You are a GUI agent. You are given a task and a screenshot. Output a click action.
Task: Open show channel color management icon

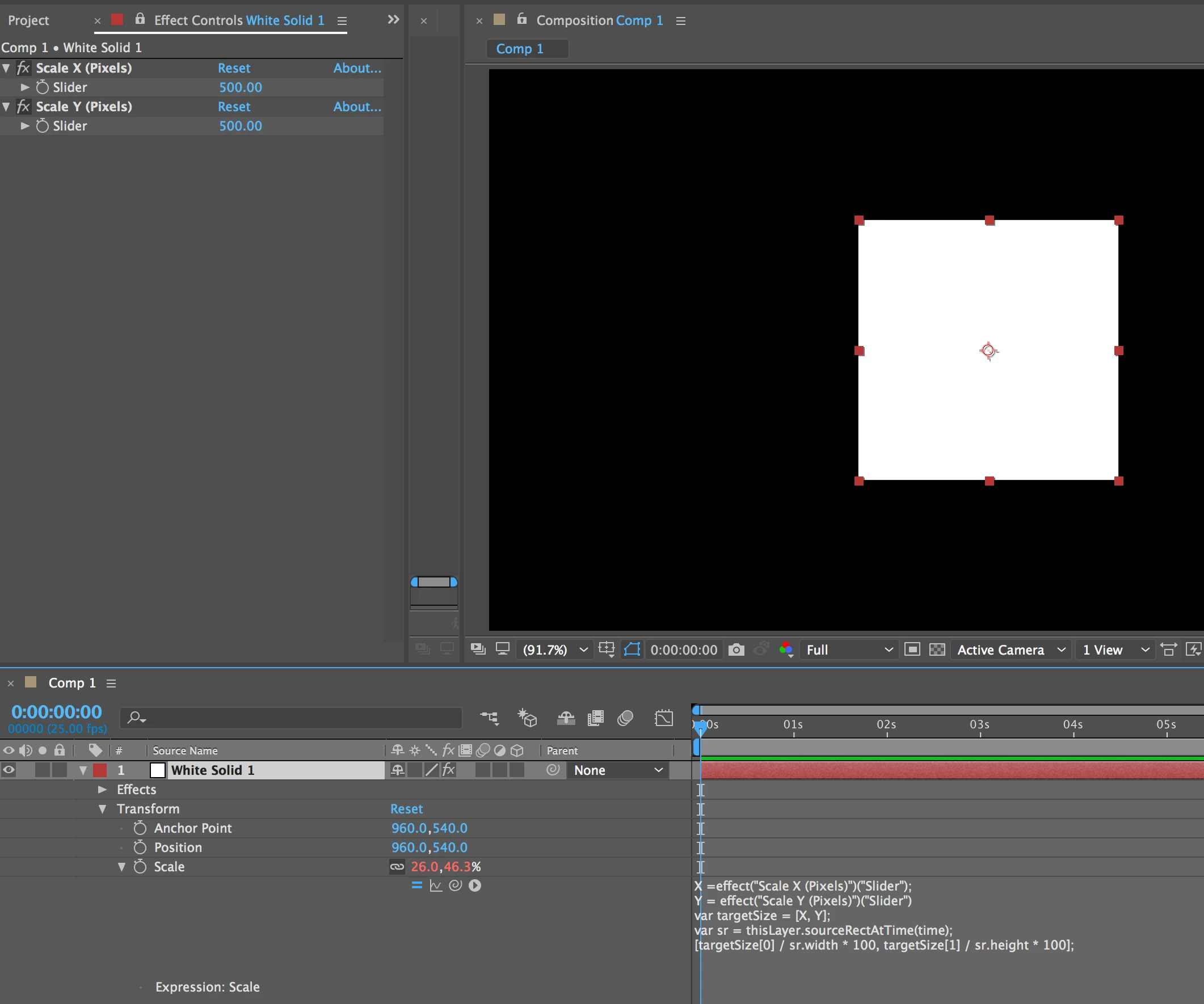coord(786,649)
